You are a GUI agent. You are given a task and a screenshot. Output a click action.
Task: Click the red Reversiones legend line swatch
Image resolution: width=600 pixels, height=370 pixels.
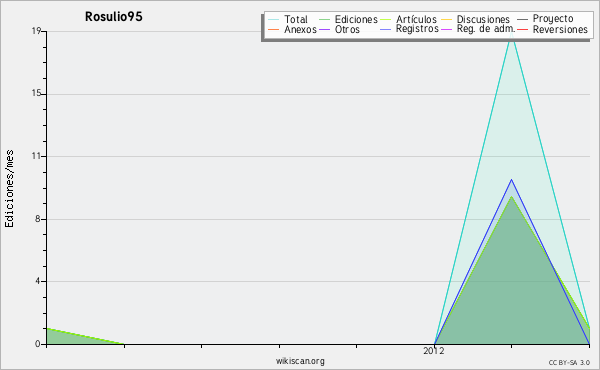(x=522, y=29)
